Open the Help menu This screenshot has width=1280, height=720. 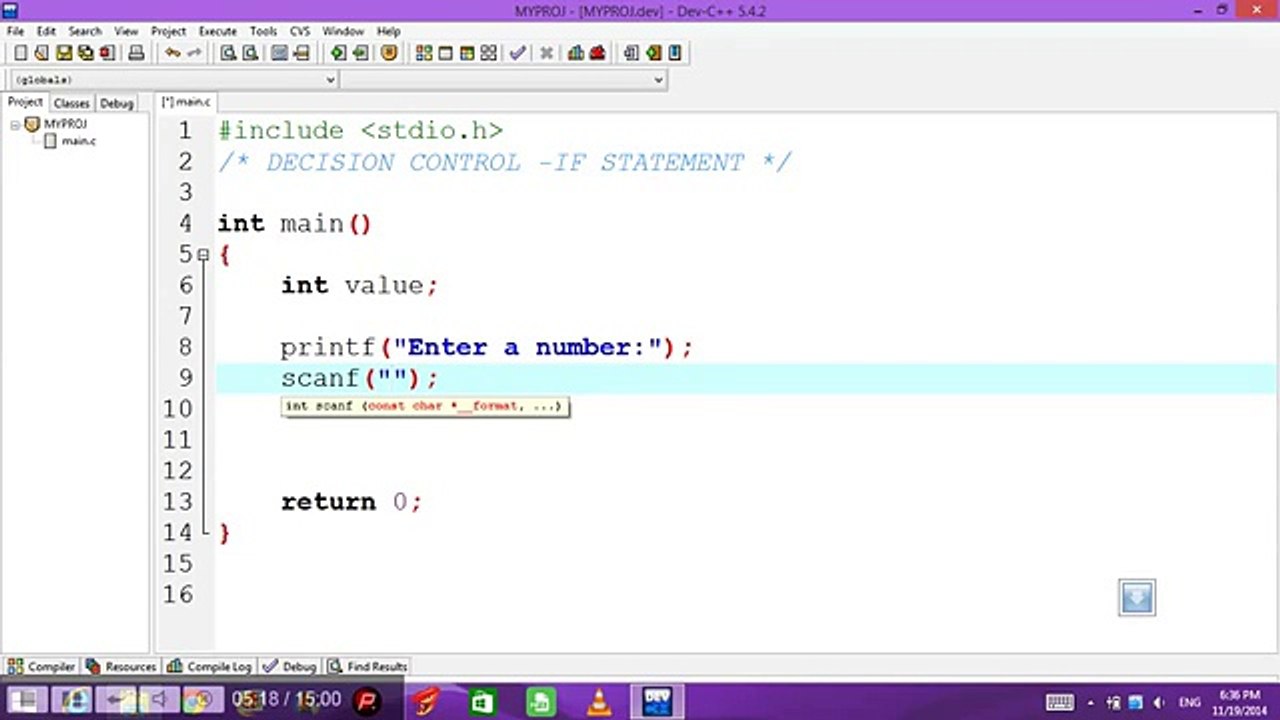[388, 31]
